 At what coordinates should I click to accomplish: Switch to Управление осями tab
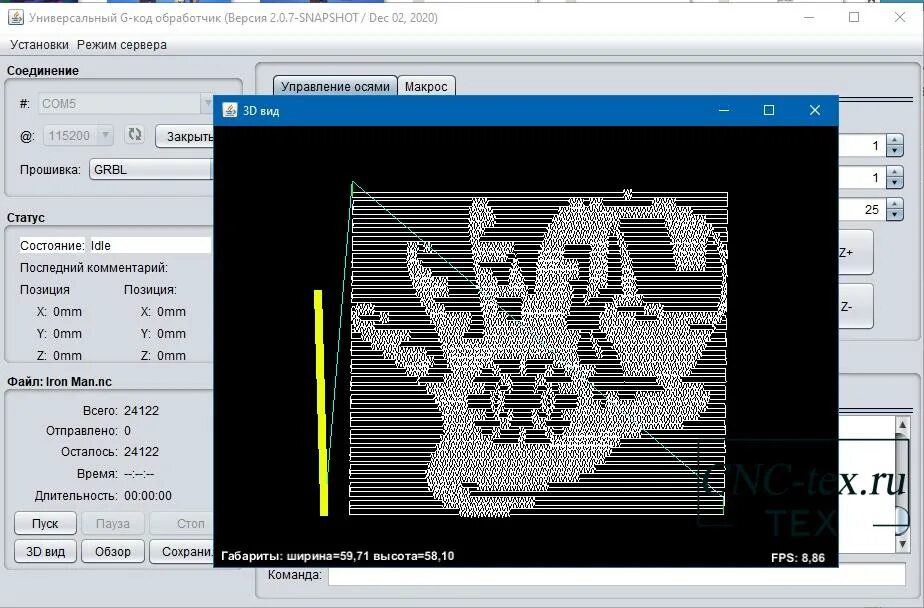pos(335,87)
